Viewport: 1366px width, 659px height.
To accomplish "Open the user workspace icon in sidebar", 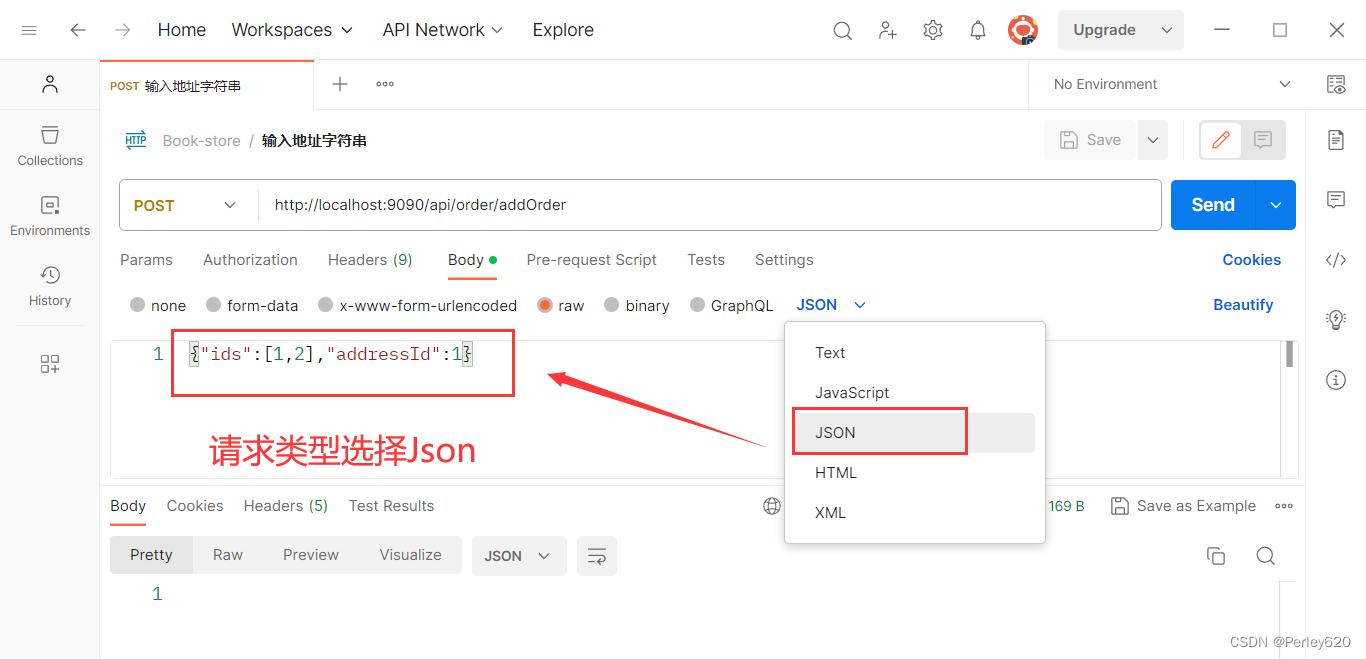I will [x=50, y=85].
